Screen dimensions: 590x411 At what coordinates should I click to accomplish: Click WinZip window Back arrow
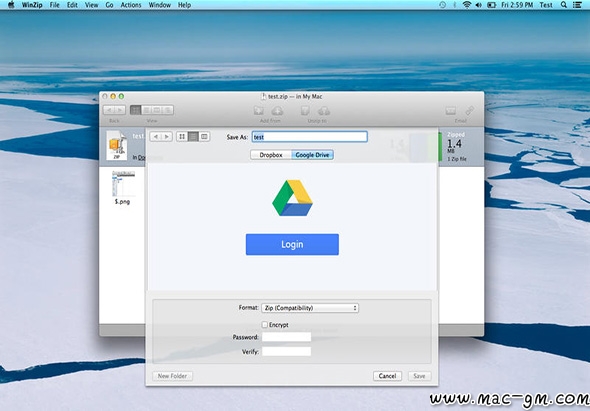109,110
